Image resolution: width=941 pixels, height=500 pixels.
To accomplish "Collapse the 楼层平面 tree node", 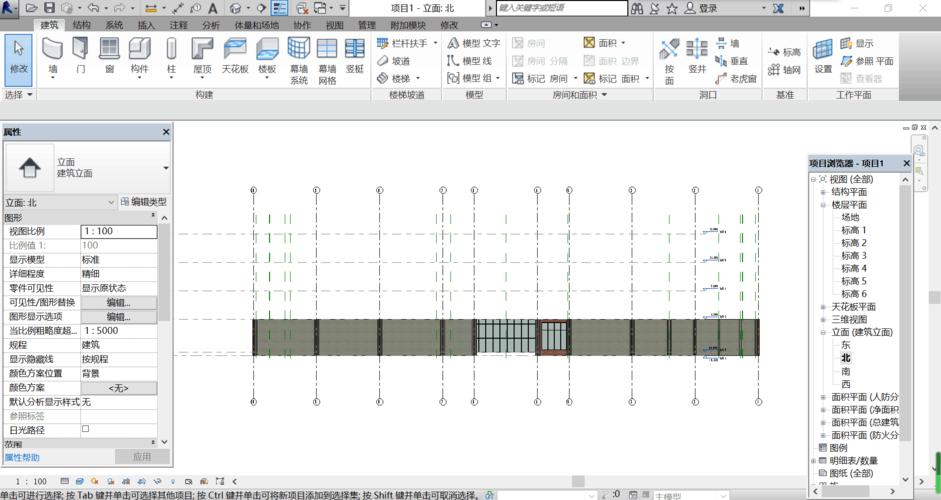I will click(823, 205).
